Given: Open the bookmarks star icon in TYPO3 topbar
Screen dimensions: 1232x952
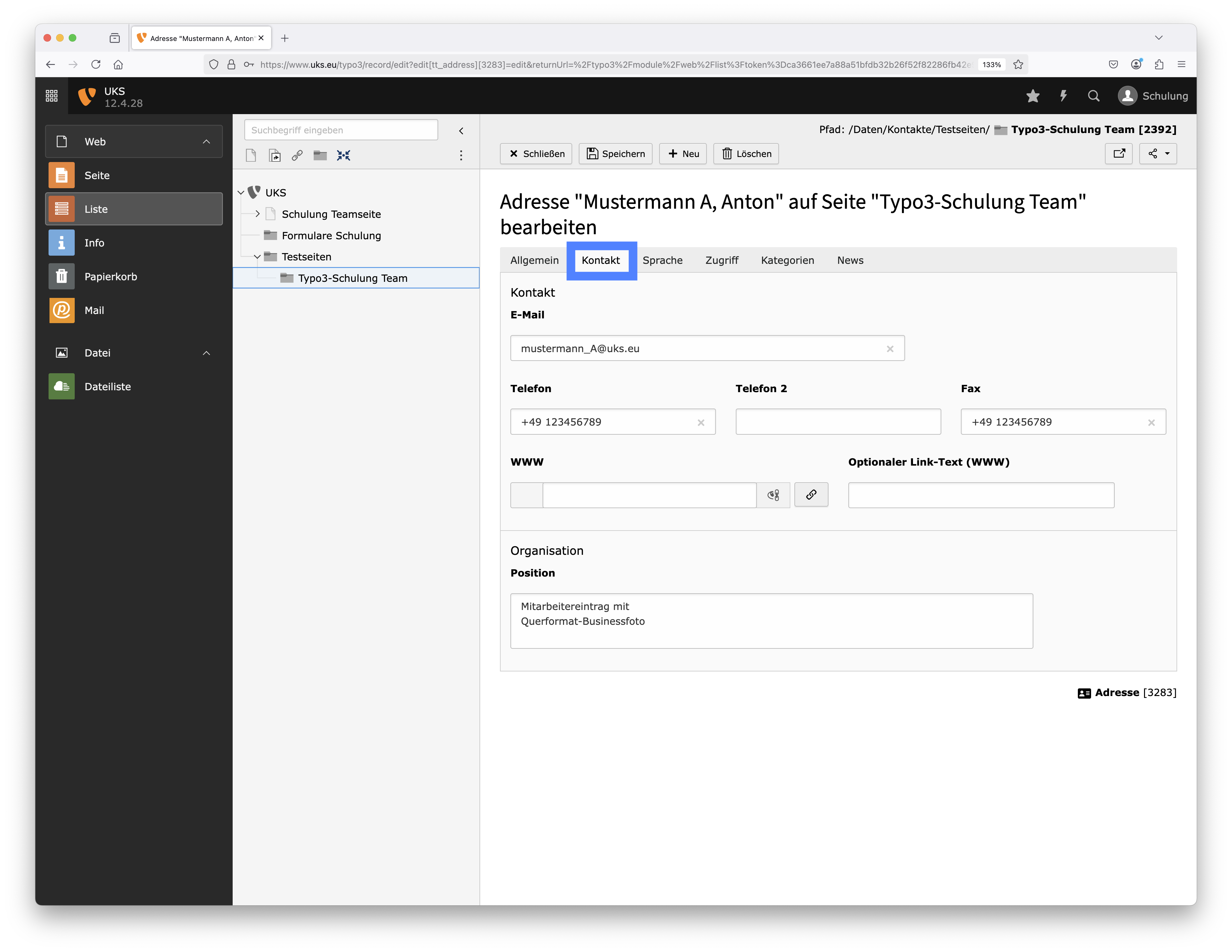Looking at the screenshot, I should [1032, 96].
